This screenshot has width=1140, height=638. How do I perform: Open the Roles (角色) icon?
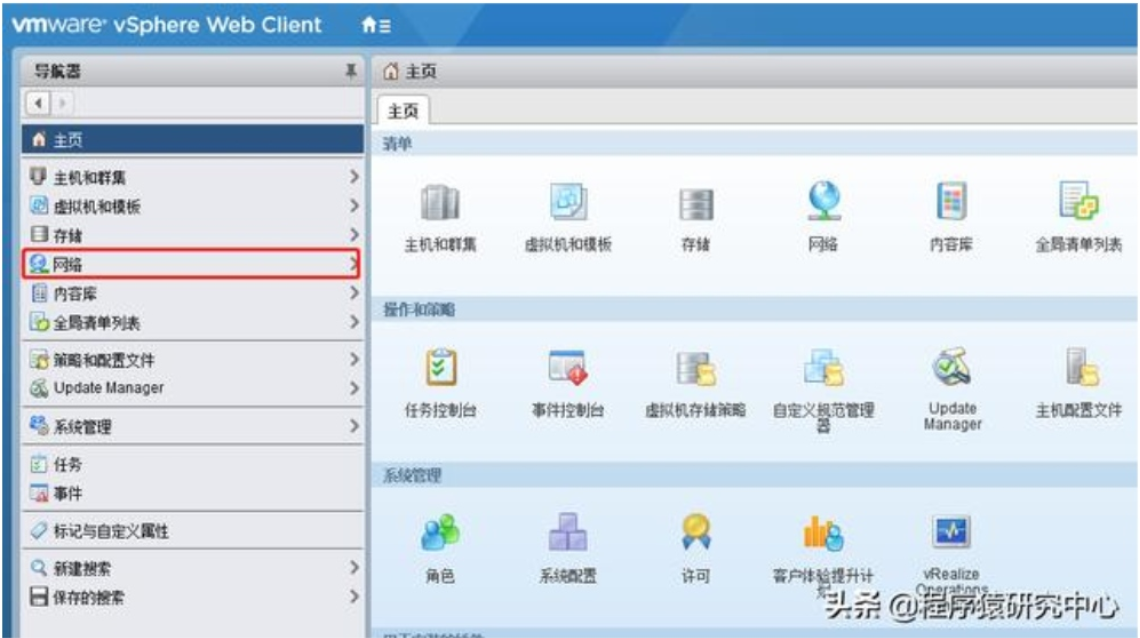pos(440,533)
